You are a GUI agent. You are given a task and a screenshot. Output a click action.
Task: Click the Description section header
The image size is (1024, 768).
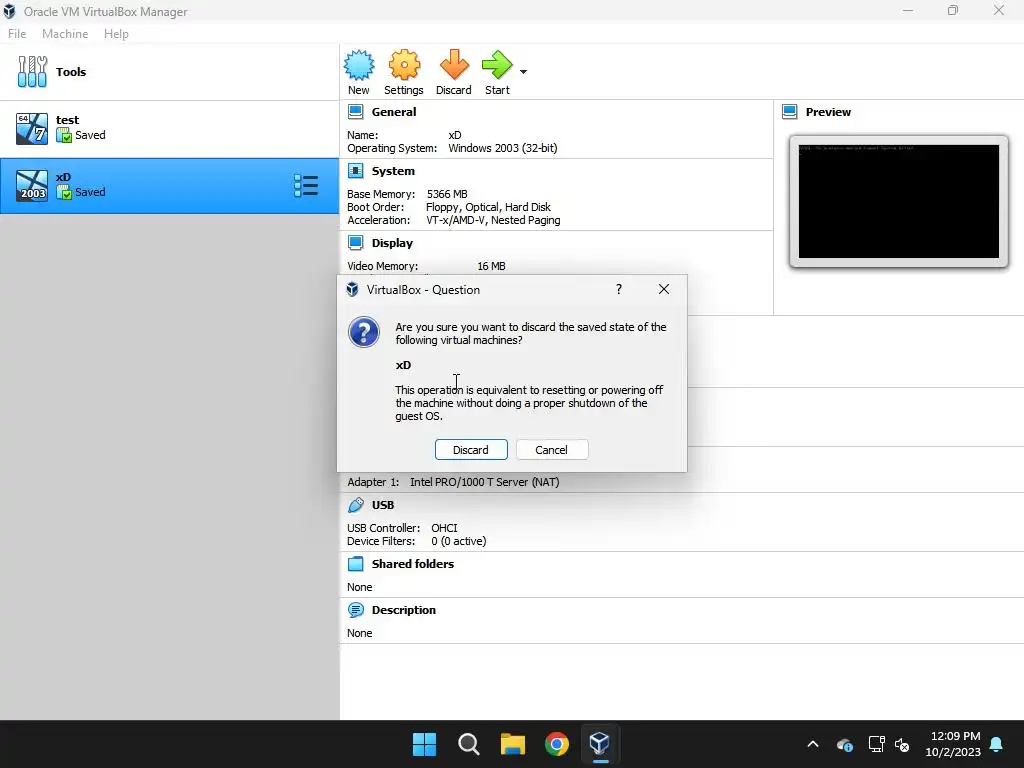[x=404, y=610]
